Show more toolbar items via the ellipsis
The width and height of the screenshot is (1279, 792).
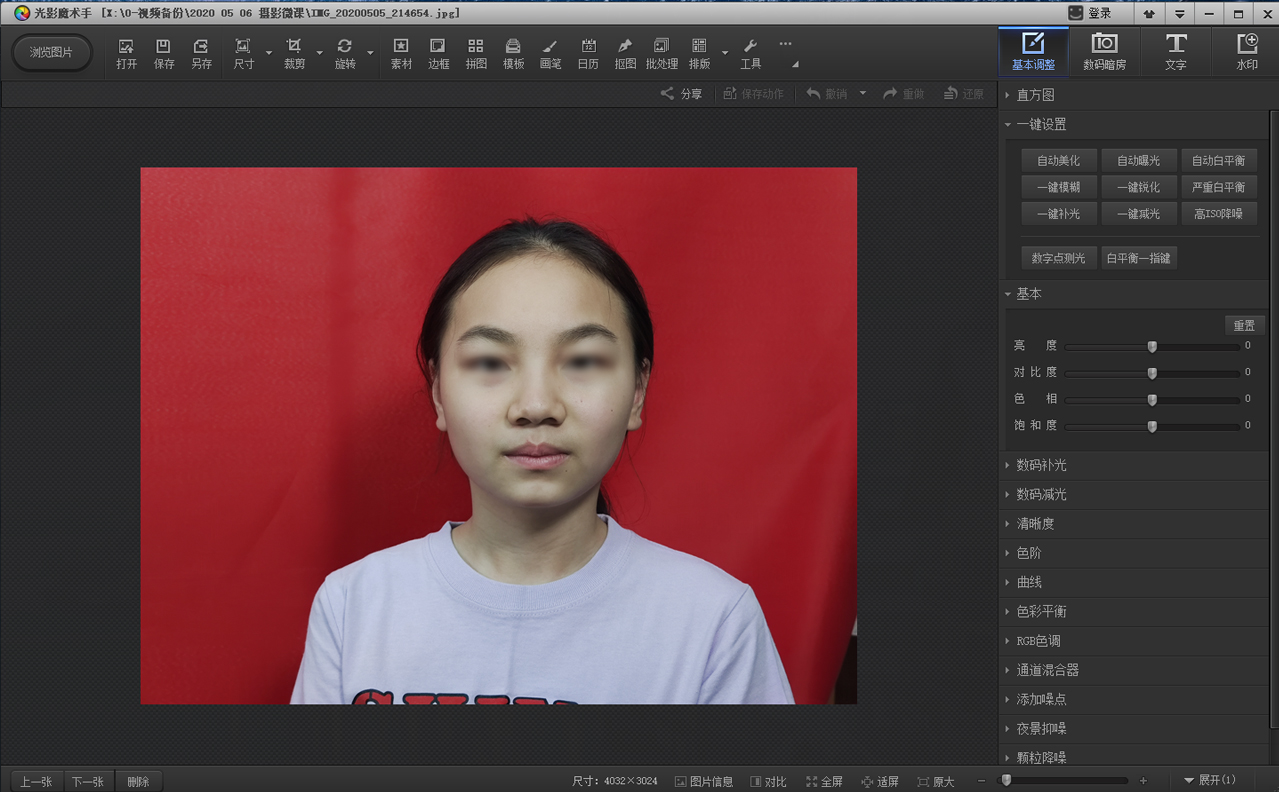(x=785, y=44)
